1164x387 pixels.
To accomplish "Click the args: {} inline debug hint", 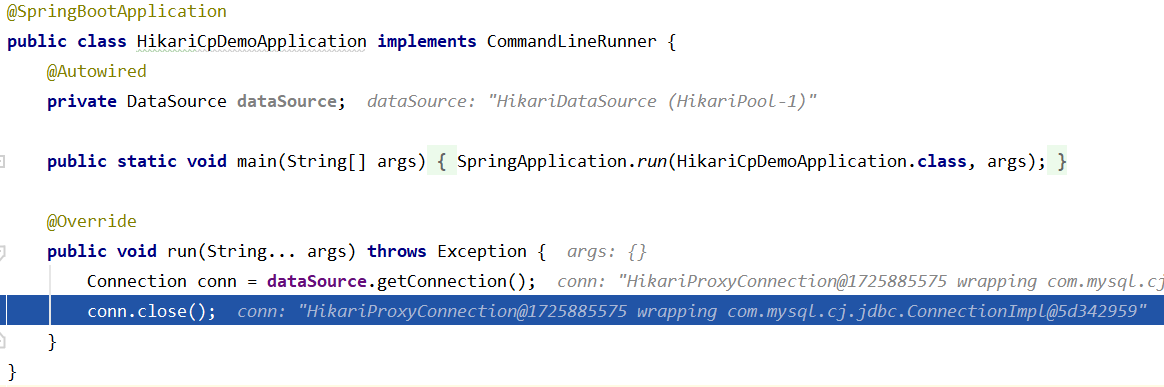I will pyautogui.click(x=607, y=252).
